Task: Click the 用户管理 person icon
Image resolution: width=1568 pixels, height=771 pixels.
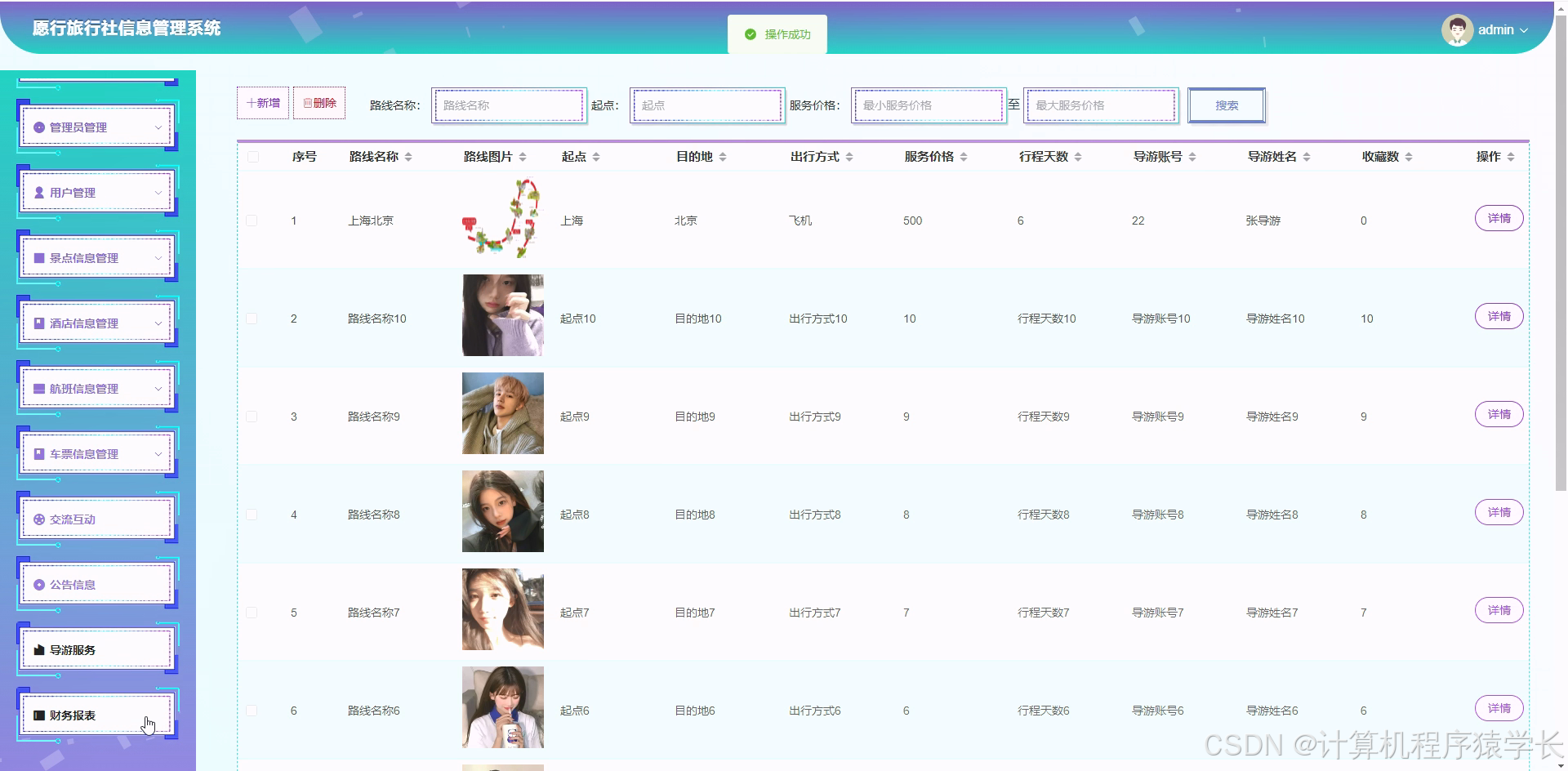Action: point(39,193)
